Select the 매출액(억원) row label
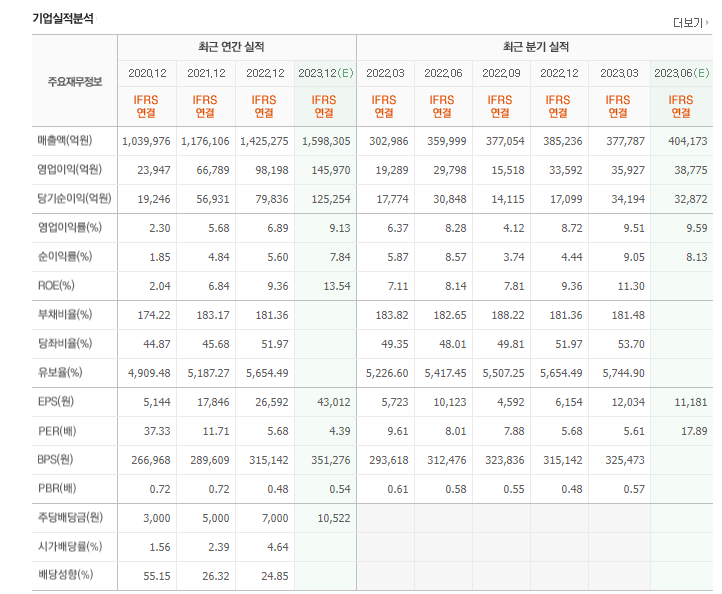The width and height of the screenshot is (722, 594). pos(65,140)
